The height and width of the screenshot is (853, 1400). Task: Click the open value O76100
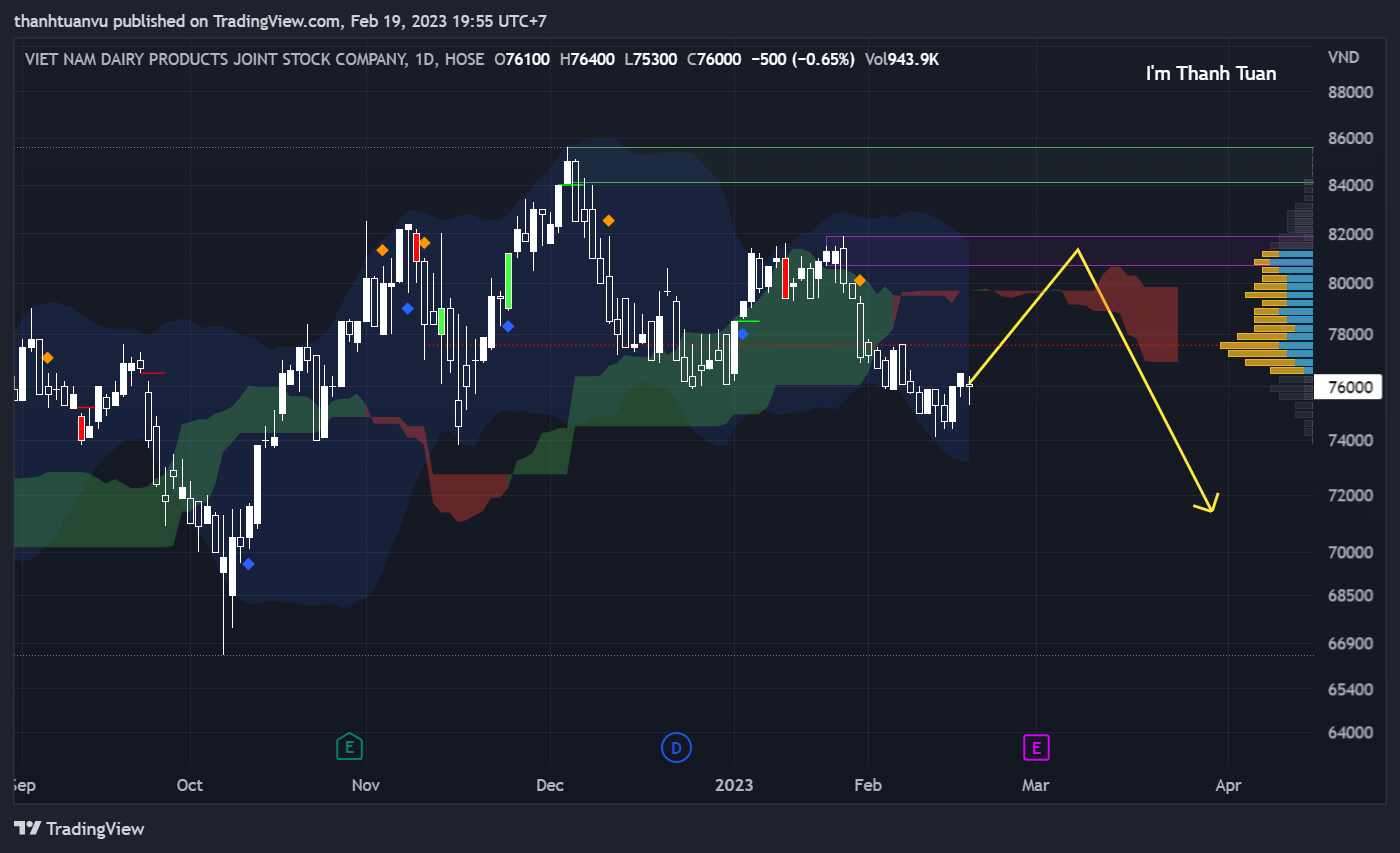(x=522, y=59)
